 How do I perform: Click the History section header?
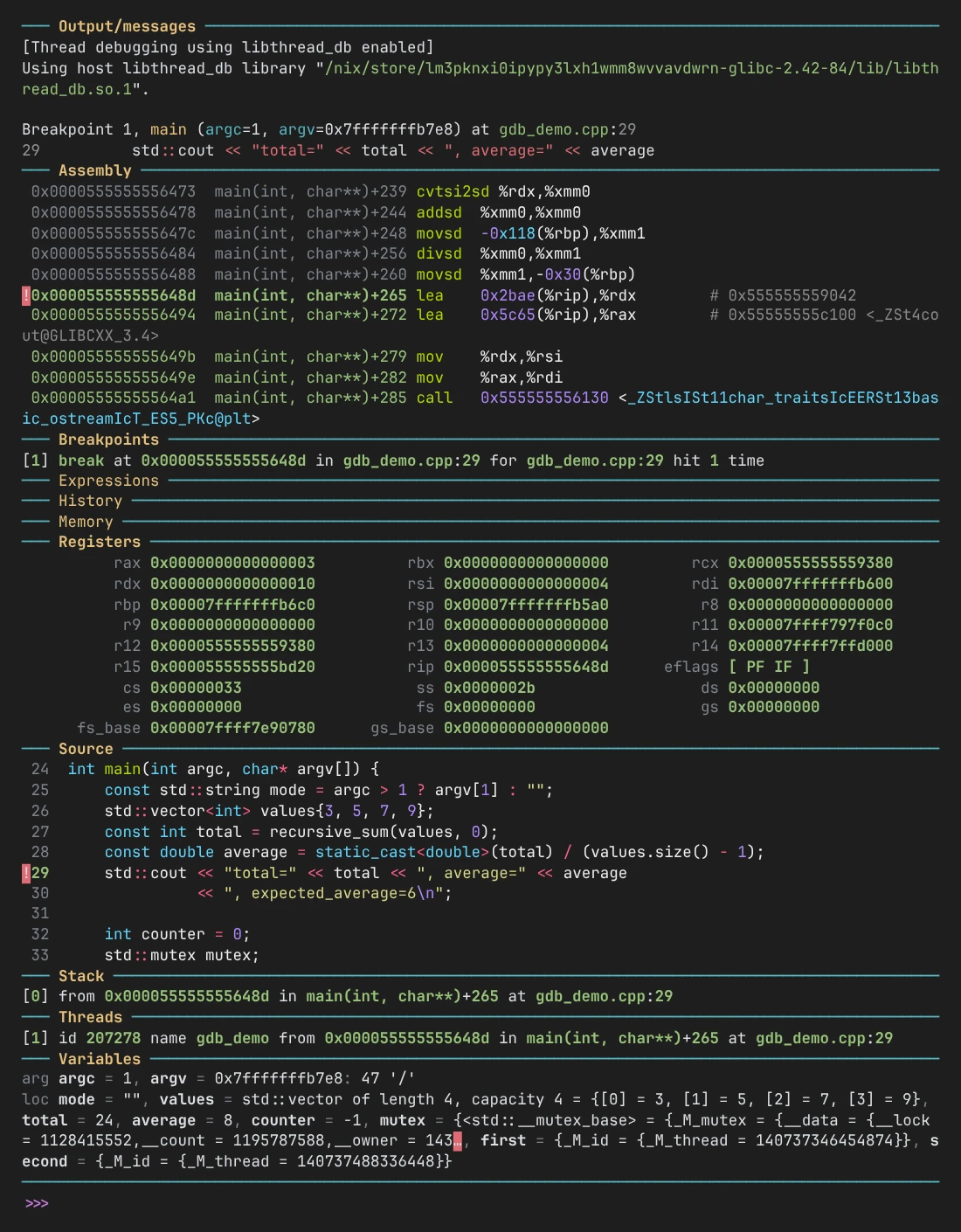tap(90, 501)
